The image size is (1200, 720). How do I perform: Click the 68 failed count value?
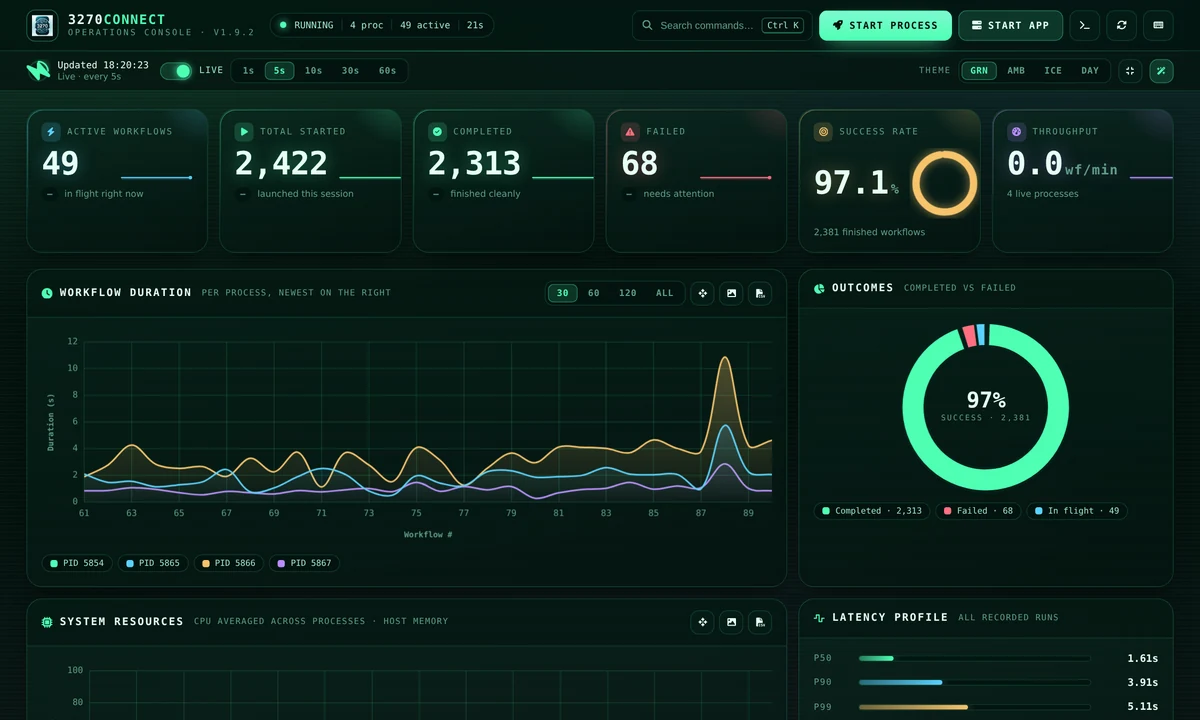[640, 163]
